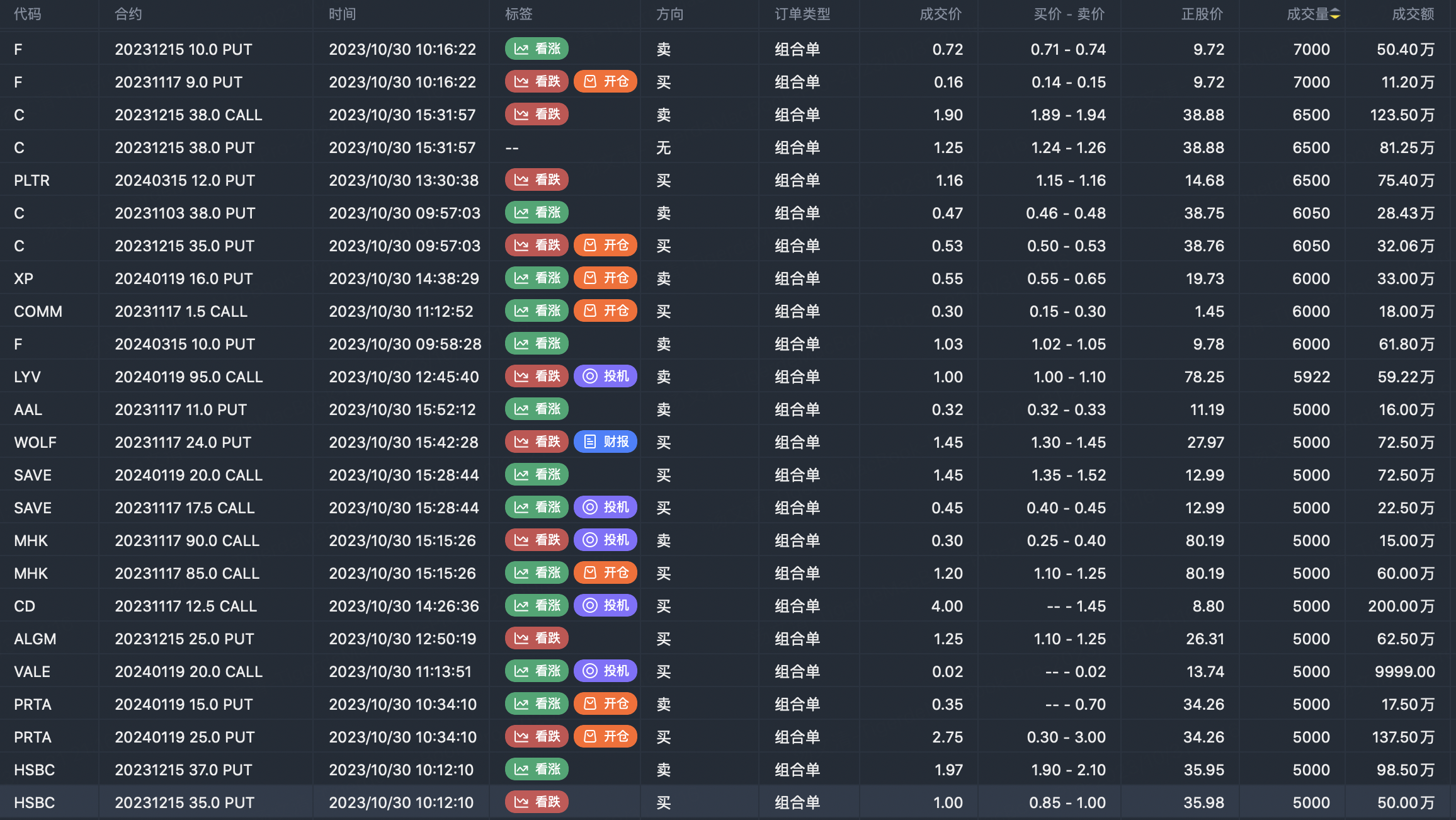Screen dimensions: 1456x820
Task: Click timestamp 2023/10/30 13:30:38
Action: point(404,180)
